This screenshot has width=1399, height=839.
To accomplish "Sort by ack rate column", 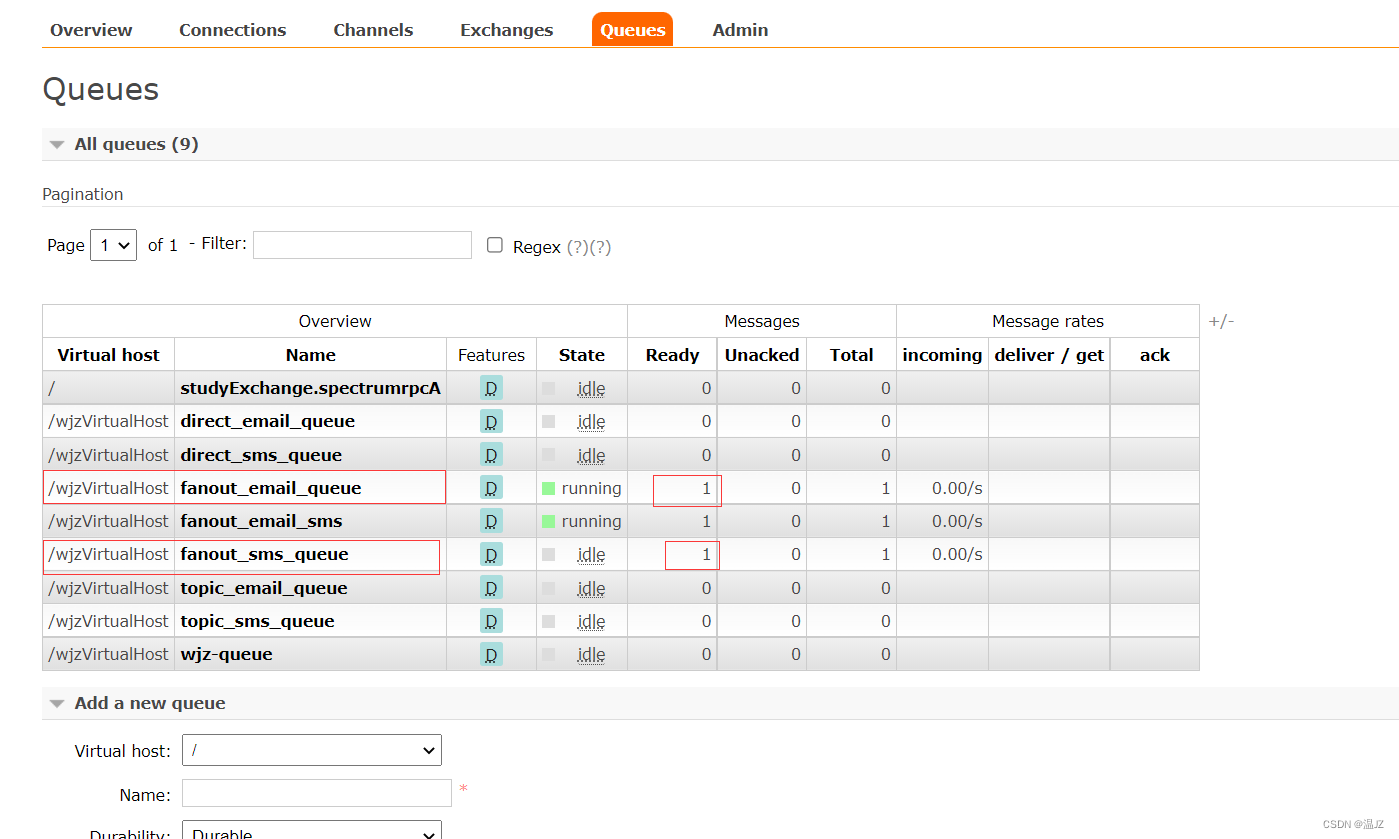I will (x=1155, y=355).
